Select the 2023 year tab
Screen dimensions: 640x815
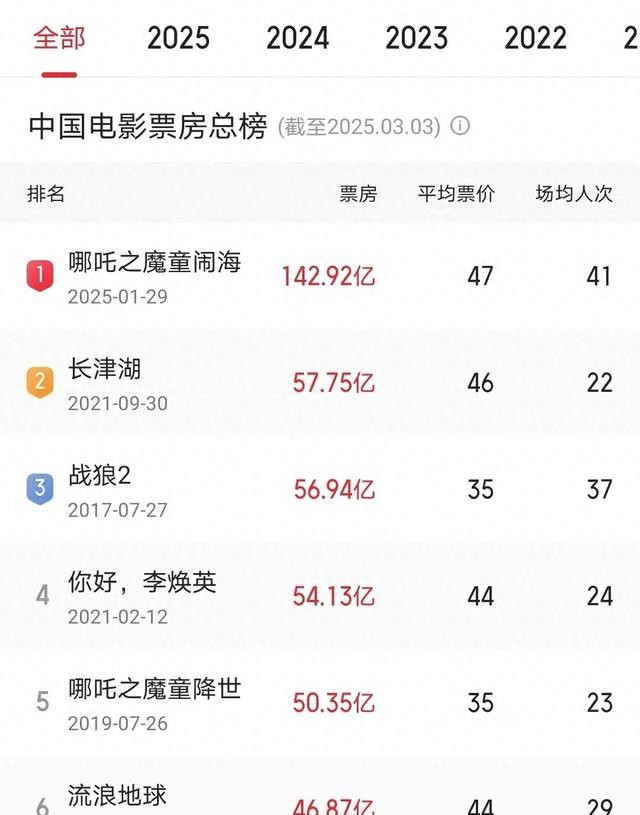pos(416,38)
